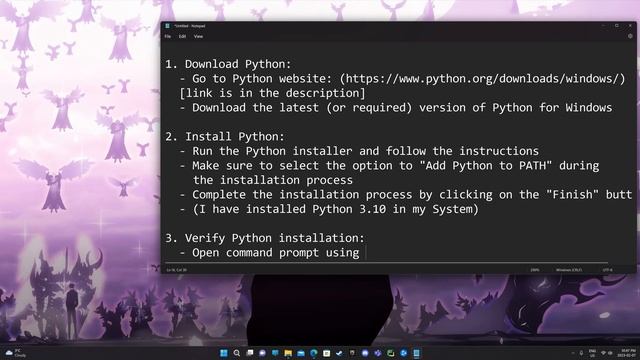Viewport: 640px width, 360px height.
Task: Click "Download the latest (or required)" line
Action: coord(396,108)
